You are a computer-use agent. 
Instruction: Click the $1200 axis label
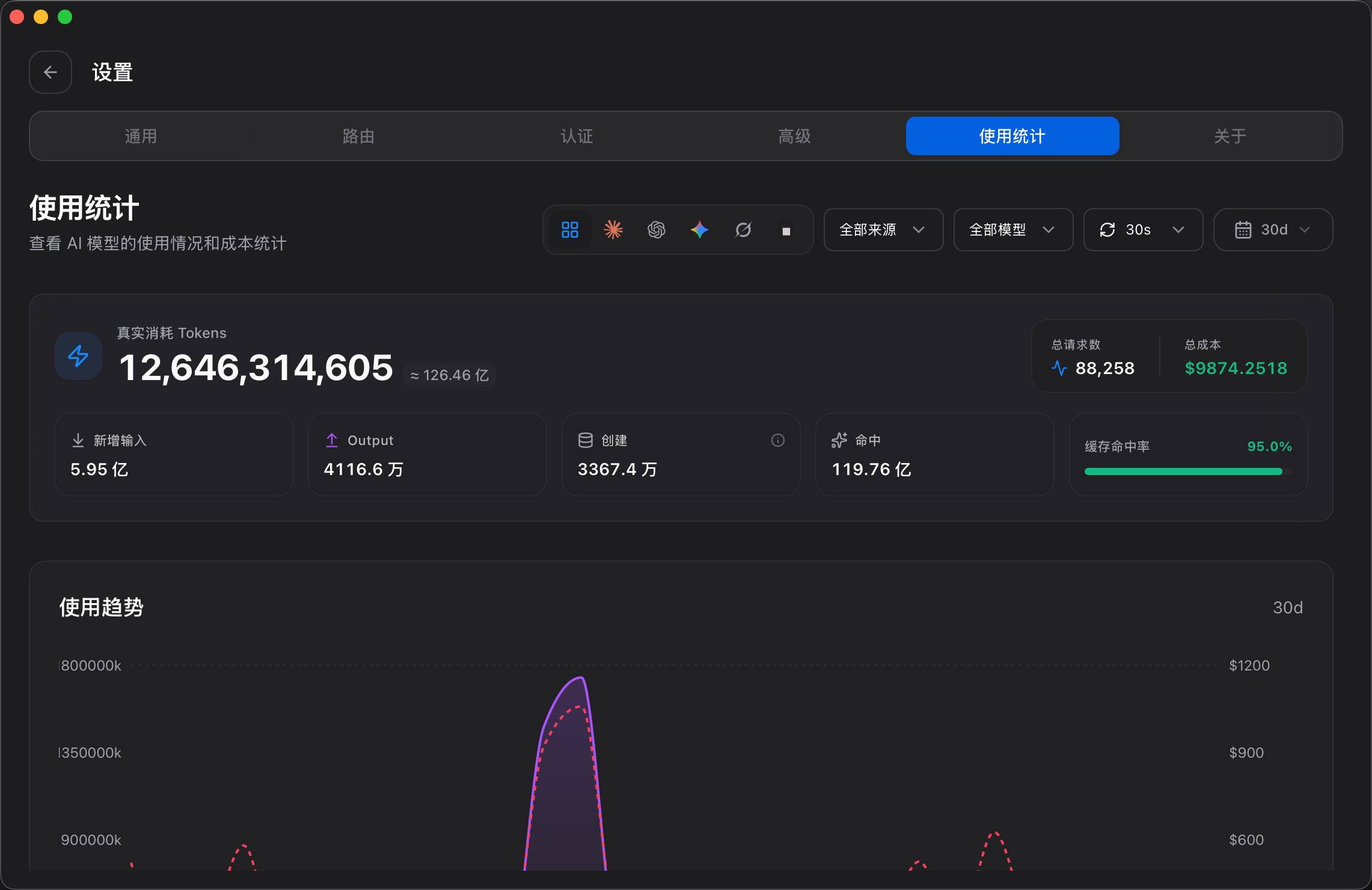point(1249,665)
